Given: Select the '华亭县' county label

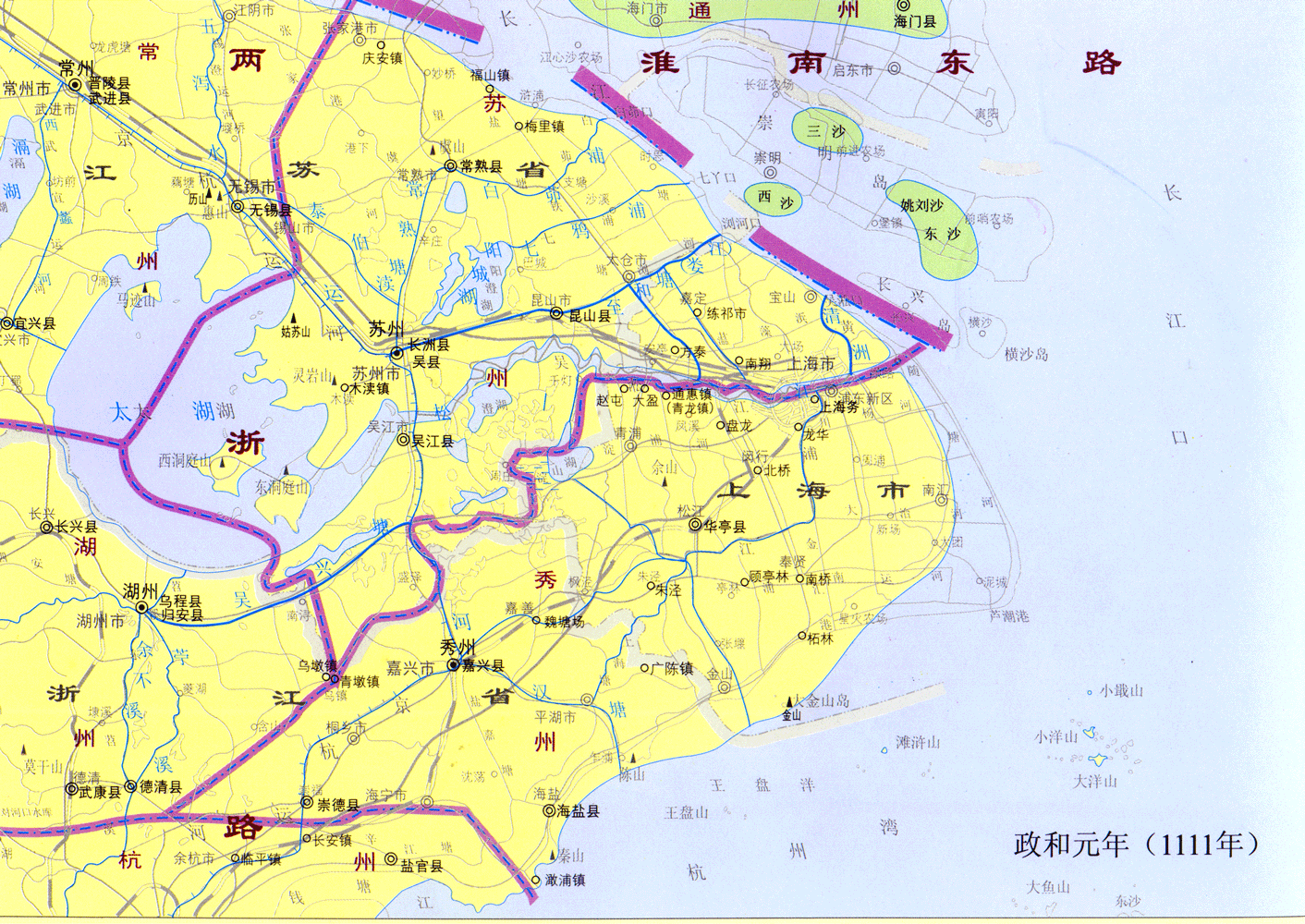Looking at the screenshot, I should [725, 527].
